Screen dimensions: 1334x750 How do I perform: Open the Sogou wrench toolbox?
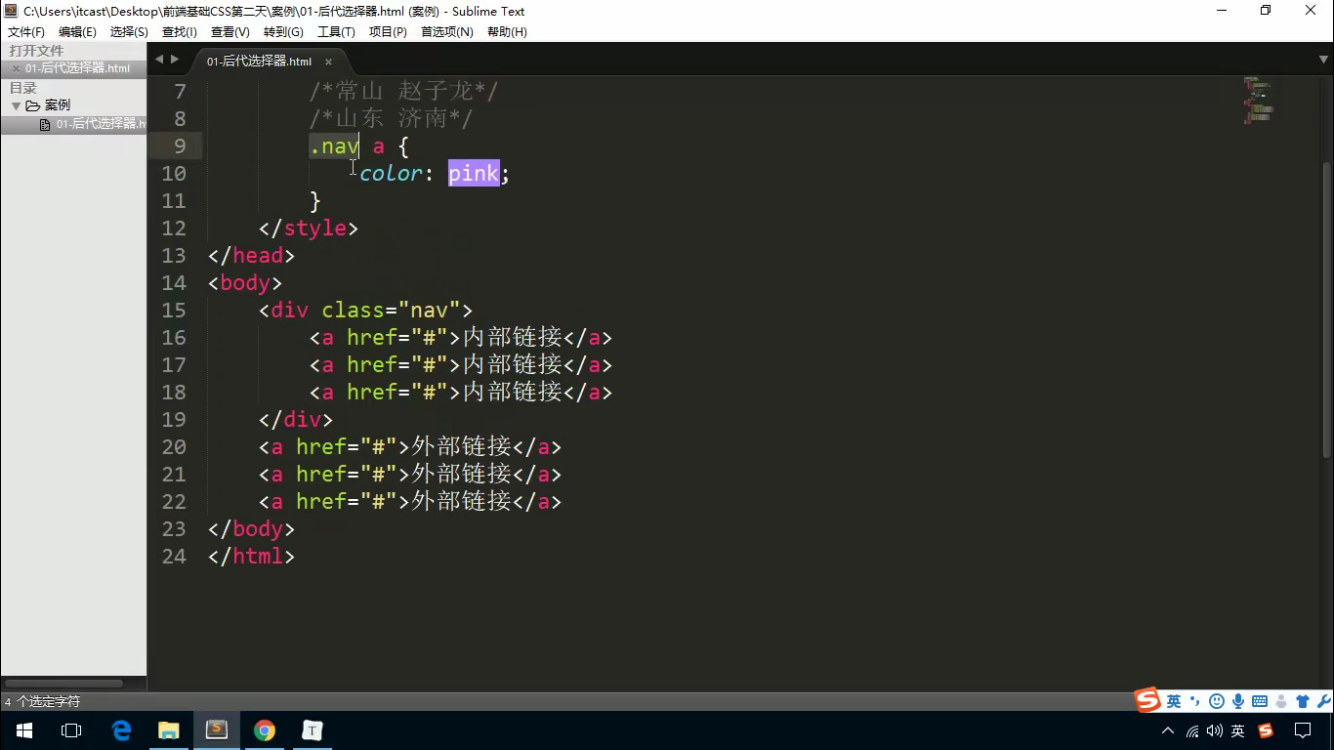[x=1324, y=701]
